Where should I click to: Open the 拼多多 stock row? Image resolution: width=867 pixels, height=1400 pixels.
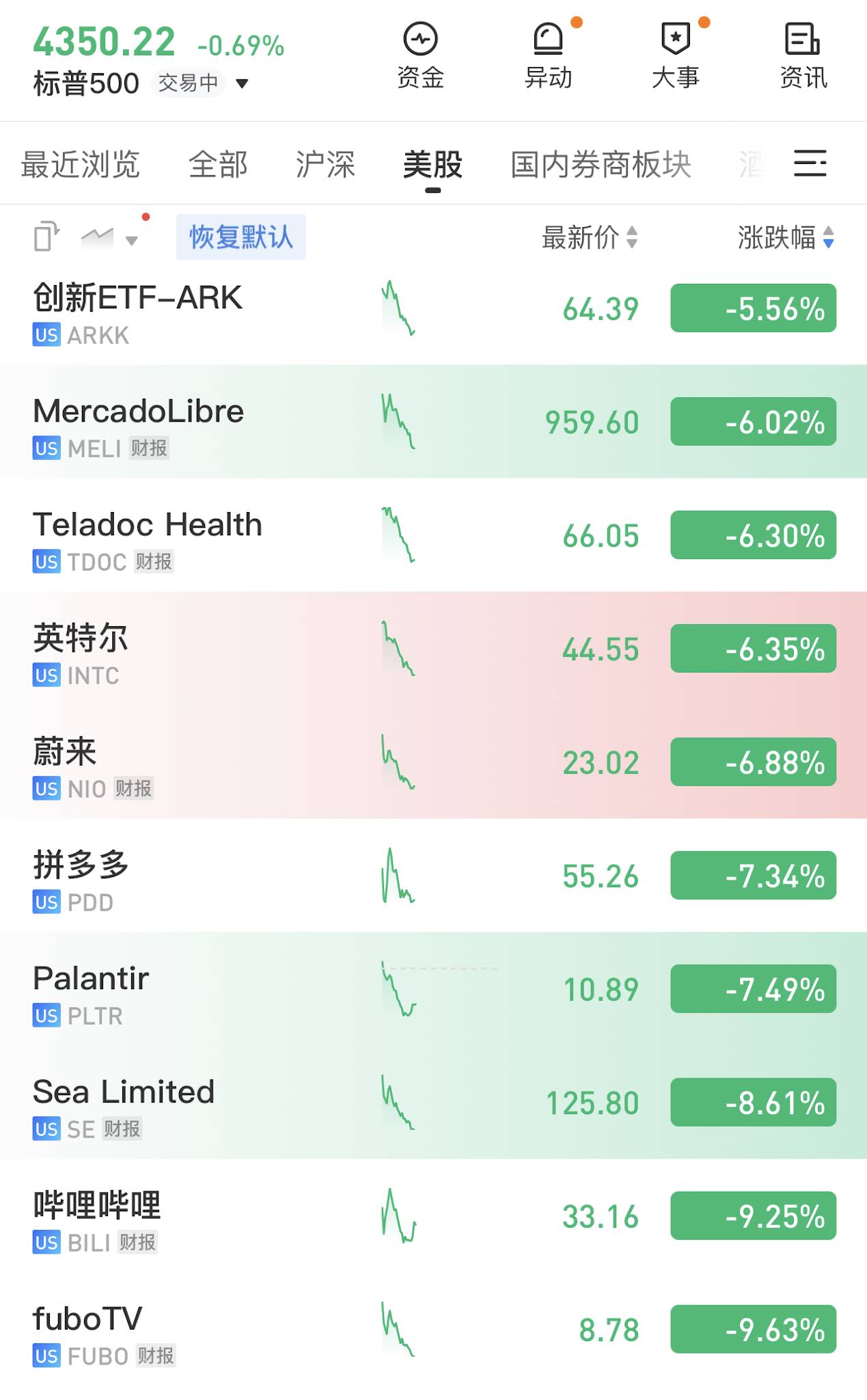(x=205, y=876)
